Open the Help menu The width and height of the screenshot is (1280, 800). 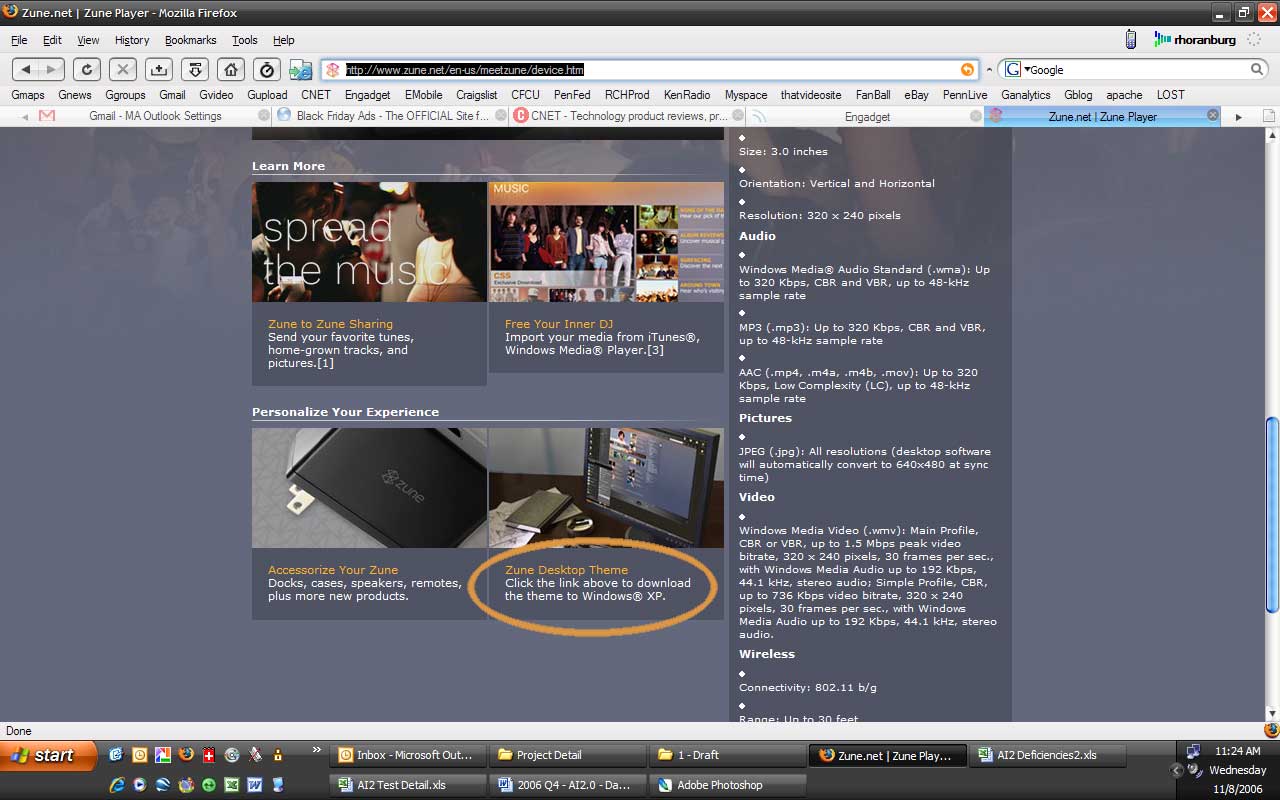coord(284,40)
